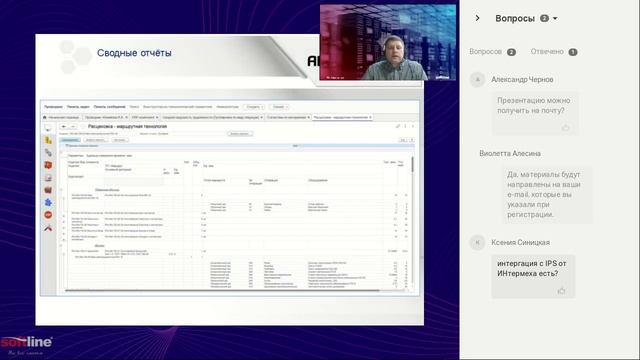Click the blue puzzle icon in the sidebar
640x360 pixels.
tap(48, 202)
